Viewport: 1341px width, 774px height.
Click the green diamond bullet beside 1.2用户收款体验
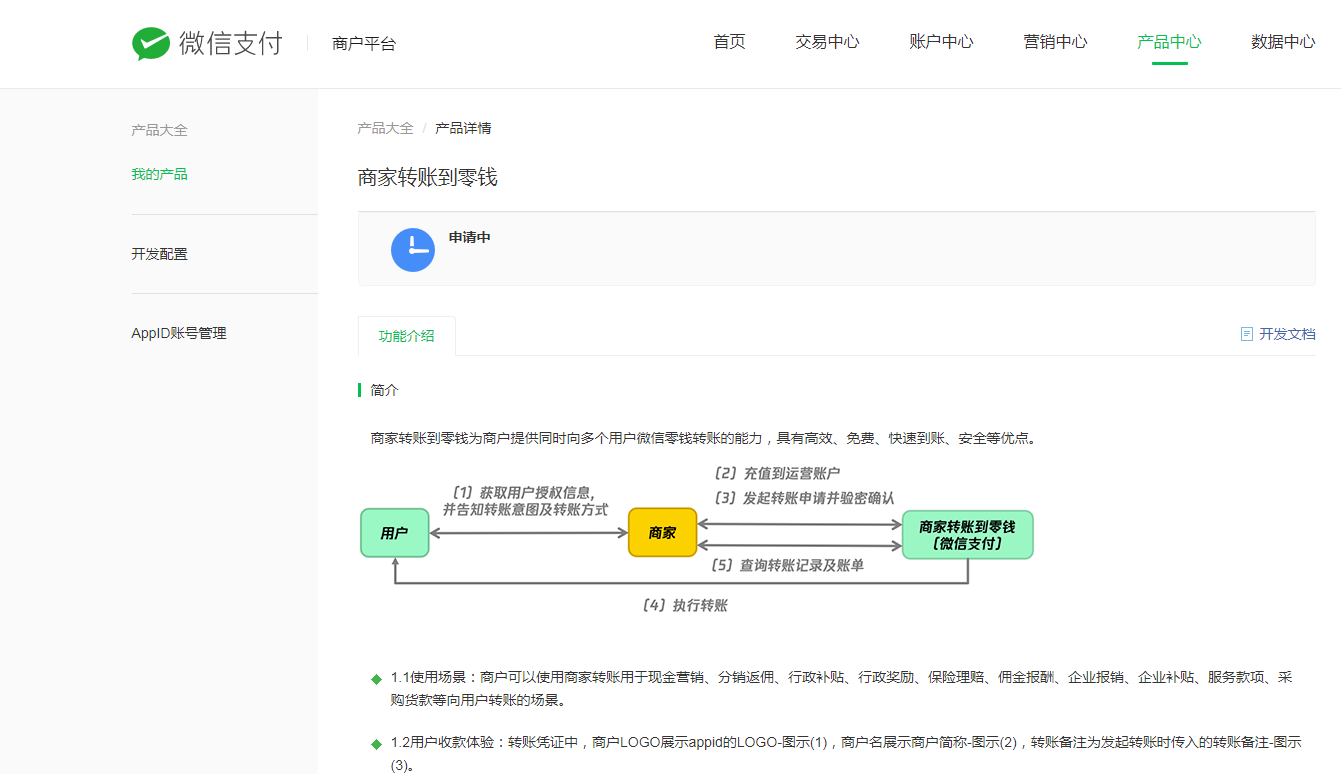coord(377,744)
